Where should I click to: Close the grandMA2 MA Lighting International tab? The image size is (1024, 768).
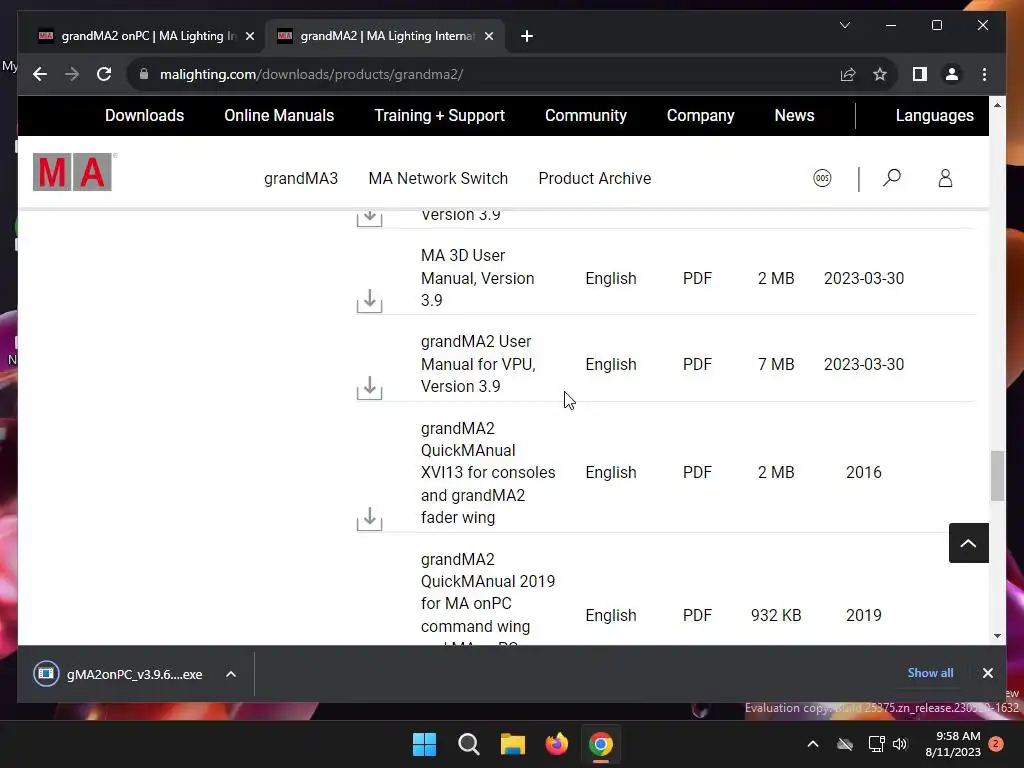click(x=488, y=36)
